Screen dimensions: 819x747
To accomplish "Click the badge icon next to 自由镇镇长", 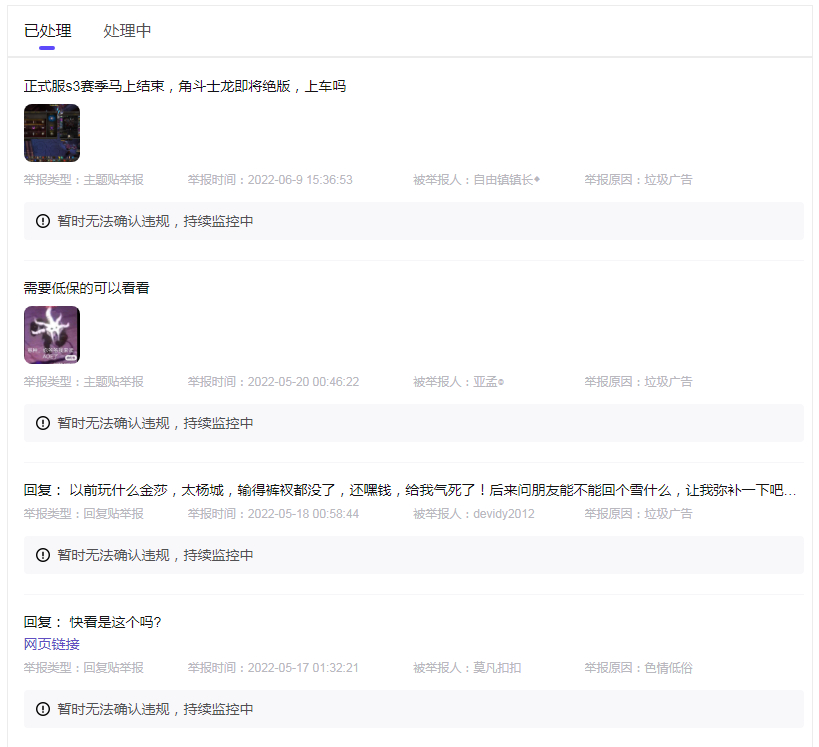I will tap(537, 180).
